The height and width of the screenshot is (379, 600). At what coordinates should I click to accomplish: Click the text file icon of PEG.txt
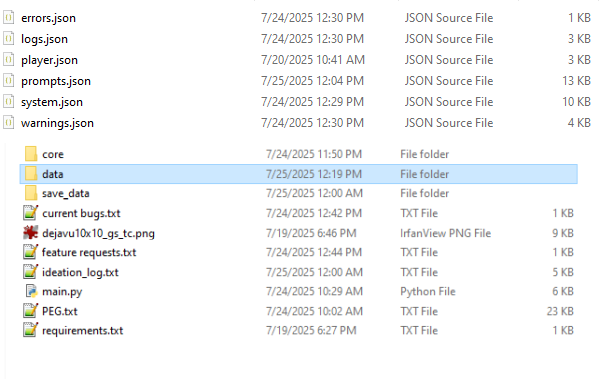click(31, 311)
